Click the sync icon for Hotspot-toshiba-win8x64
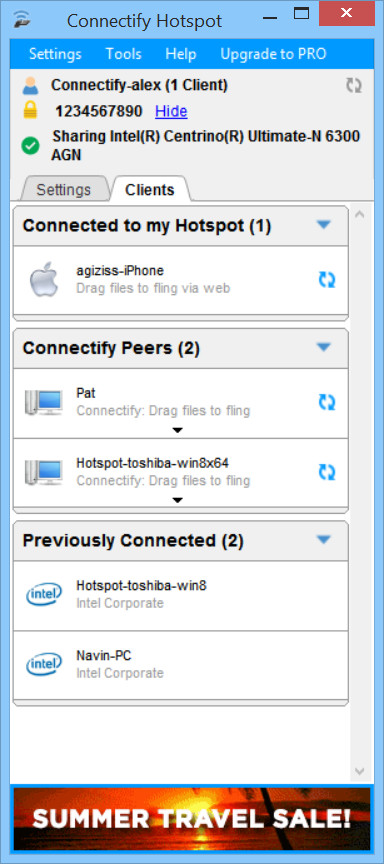The height and width of the screenshot is (864, 384). 327,472
